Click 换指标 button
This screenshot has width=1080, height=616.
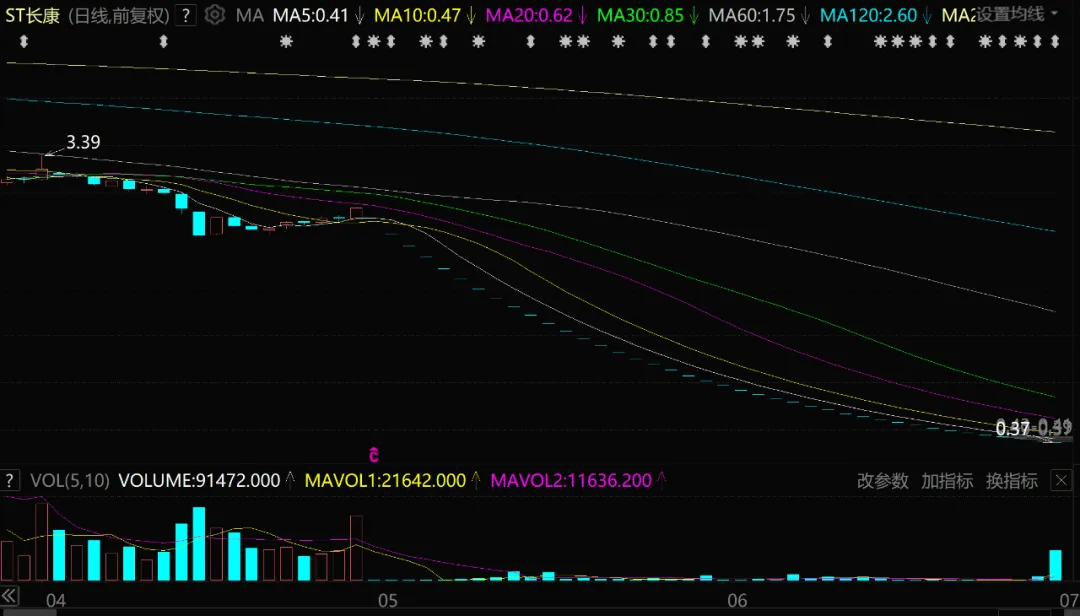[1012, 481]
